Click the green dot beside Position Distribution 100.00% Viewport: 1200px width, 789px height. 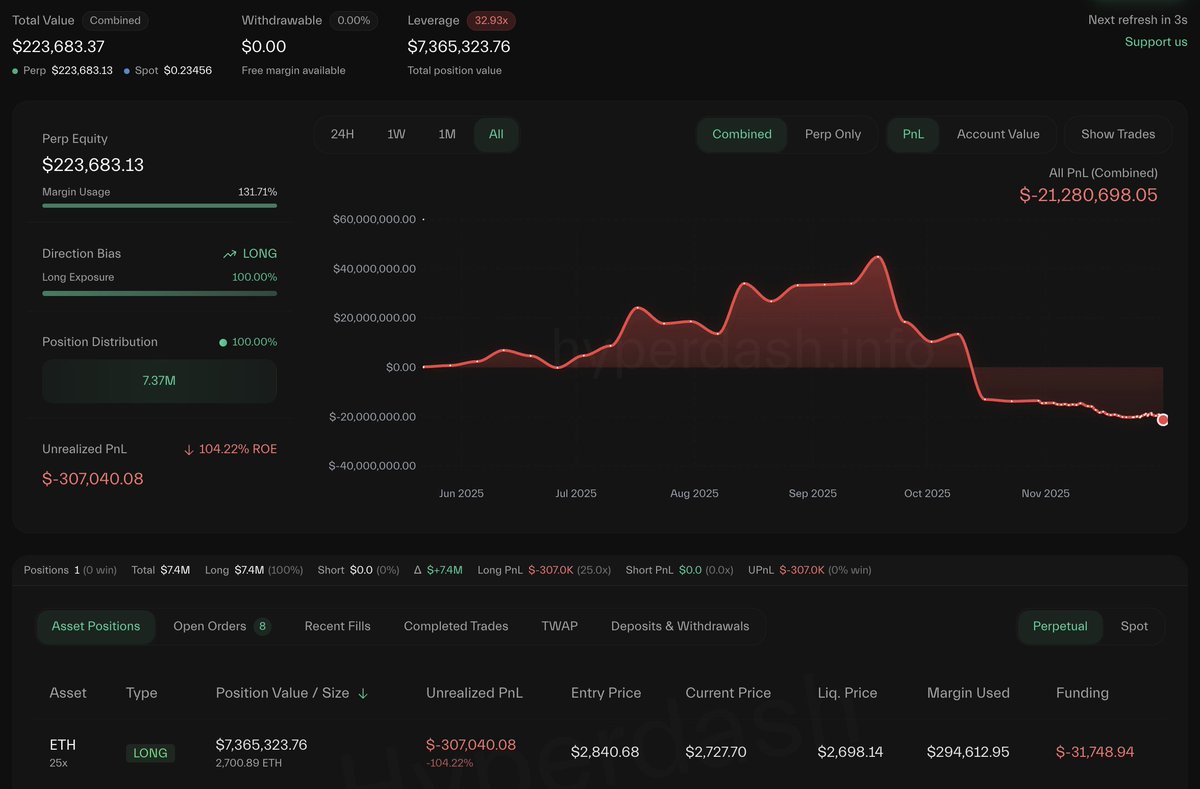click(x=223, y=342)
